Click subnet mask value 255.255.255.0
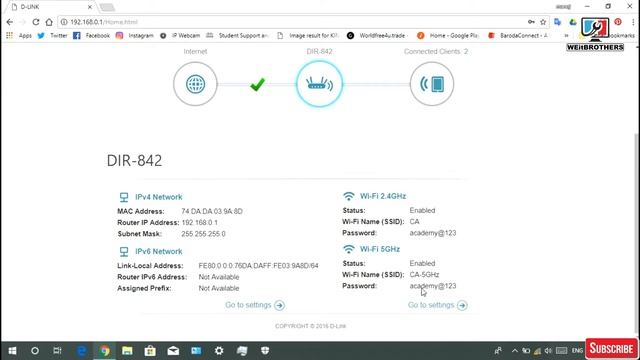640x360 pixels. 203,234
